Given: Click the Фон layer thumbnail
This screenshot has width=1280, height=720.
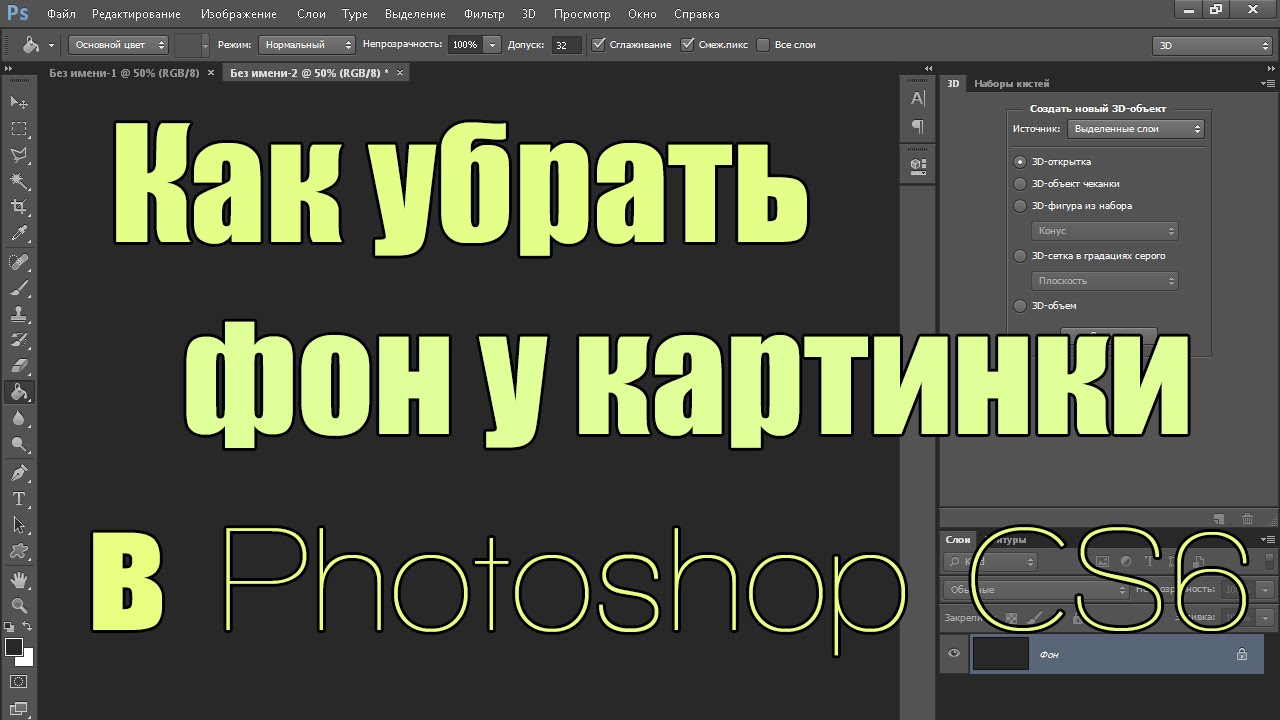Looking at the screenshot, I should coord(1001,654).
